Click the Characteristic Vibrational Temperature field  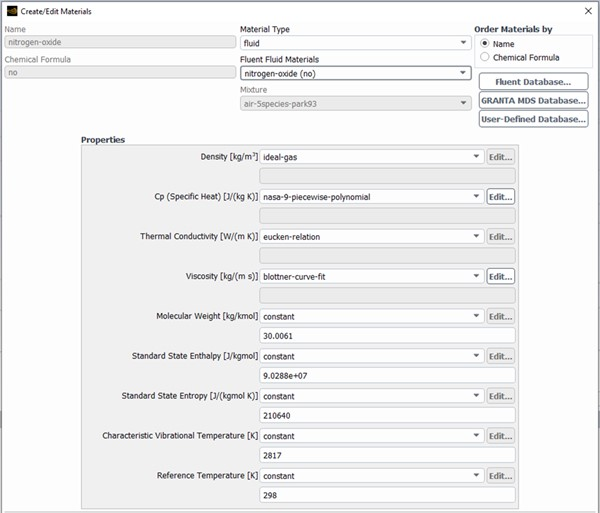[x=386, y=455]
